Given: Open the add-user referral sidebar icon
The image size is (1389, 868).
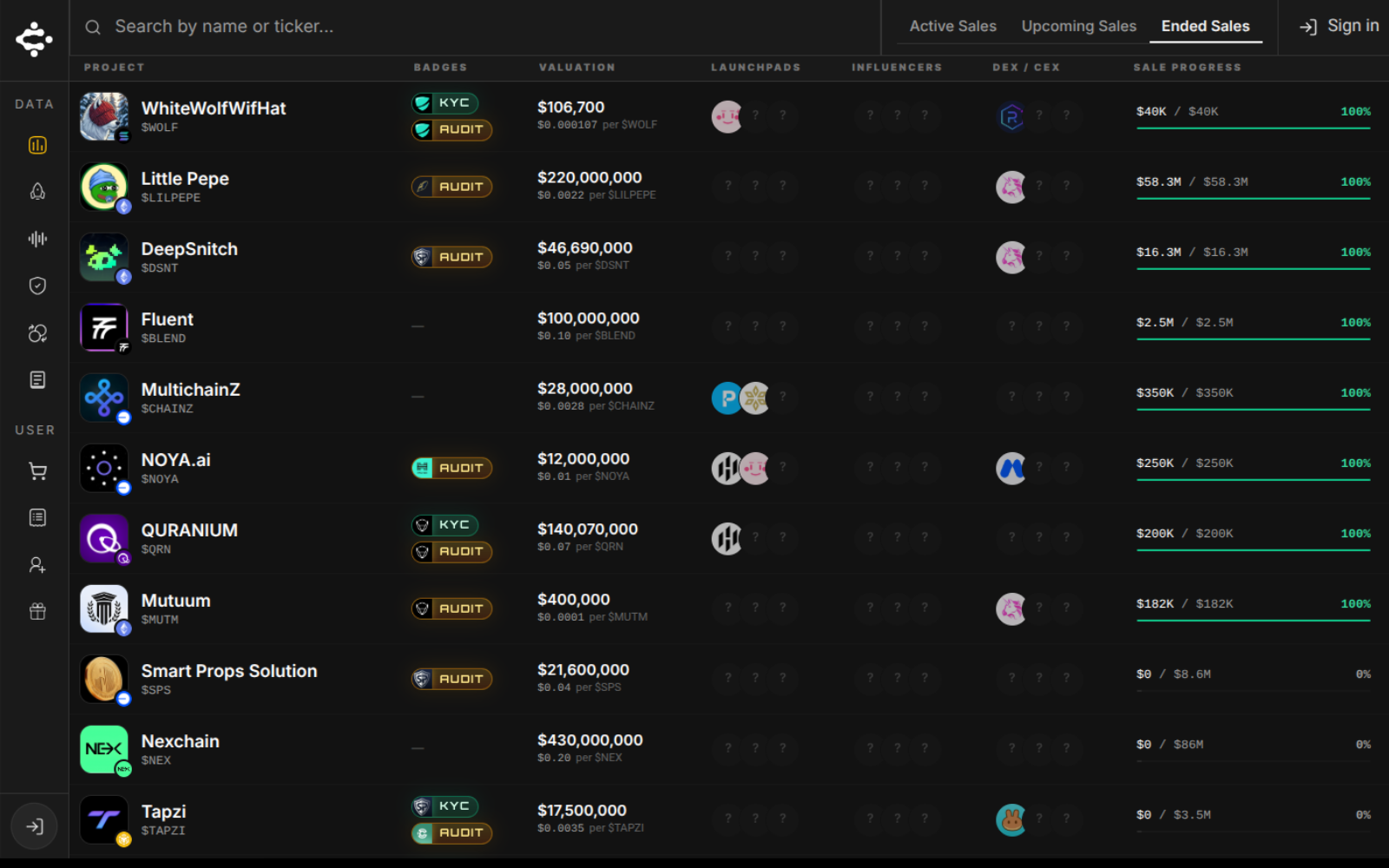Looking at the screenshot, I should [x=37, y=565].
